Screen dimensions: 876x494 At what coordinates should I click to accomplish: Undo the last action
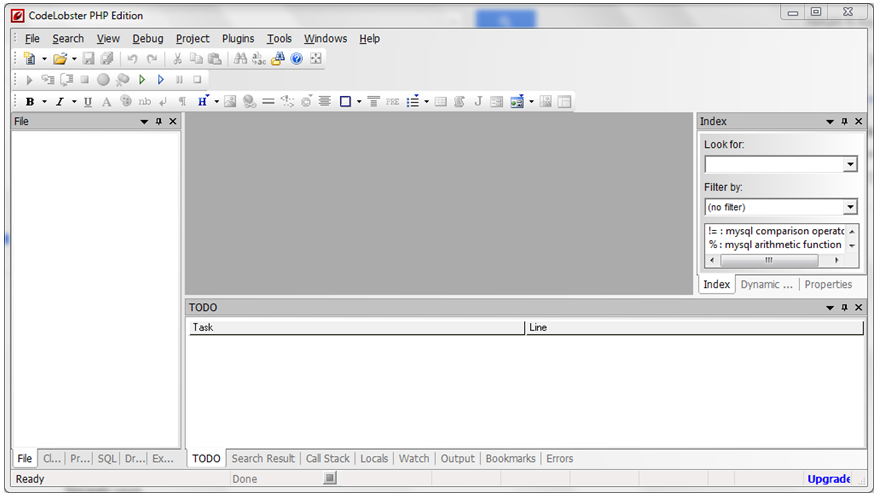click(132, 59)
